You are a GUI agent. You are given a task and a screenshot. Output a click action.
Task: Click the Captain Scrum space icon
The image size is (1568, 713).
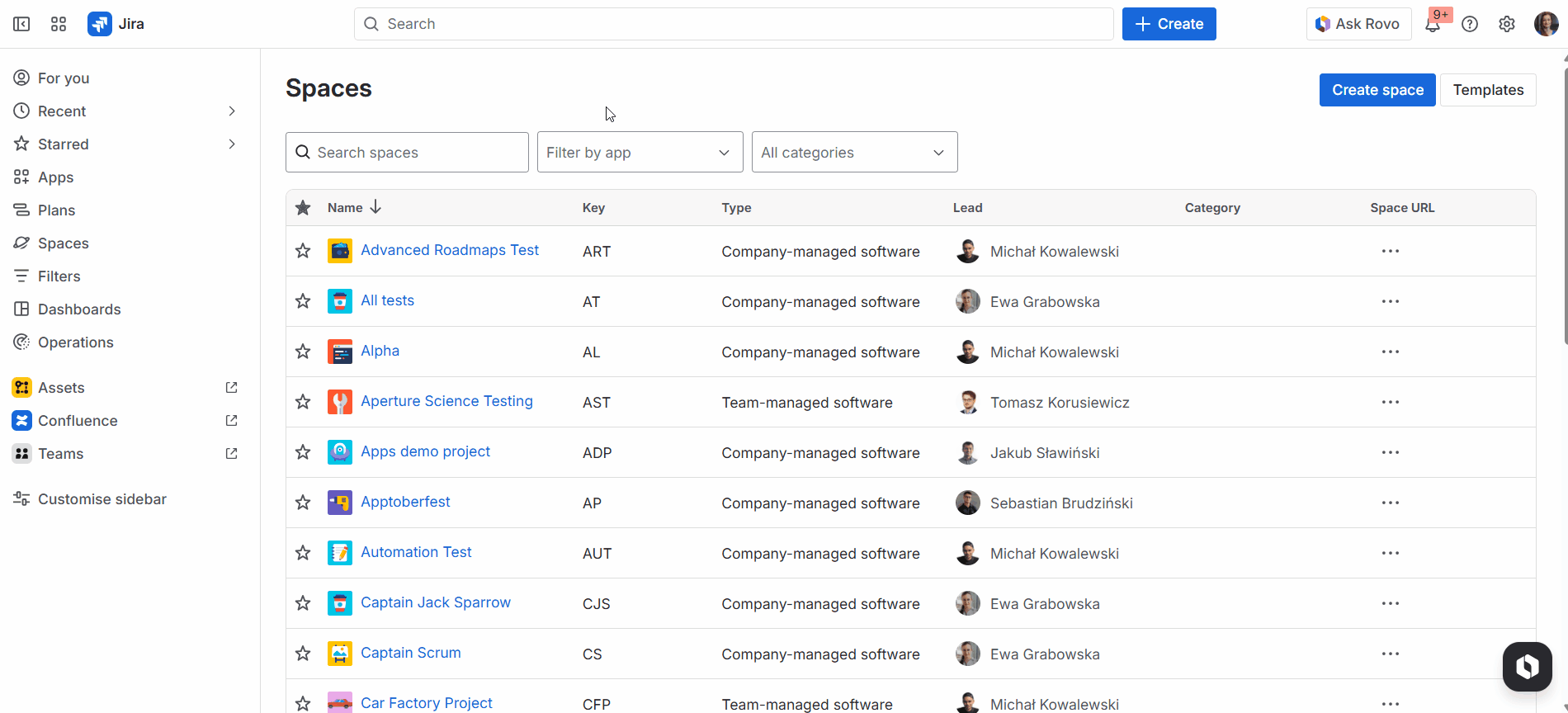340,654
